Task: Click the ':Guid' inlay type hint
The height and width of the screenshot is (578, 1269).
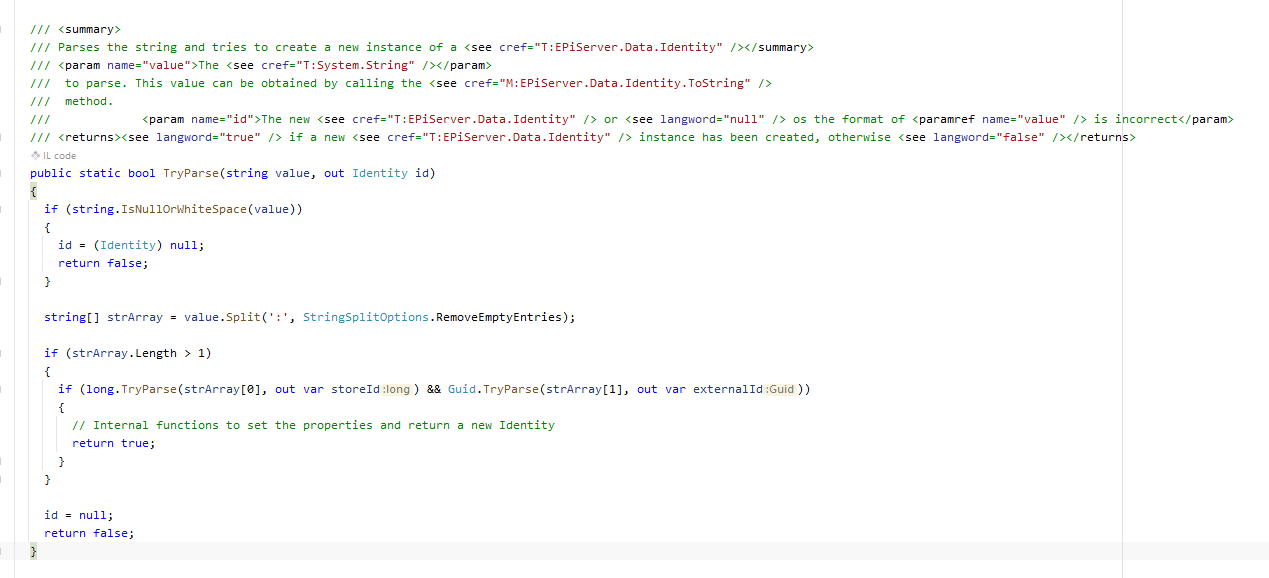Action: point(781,389)
